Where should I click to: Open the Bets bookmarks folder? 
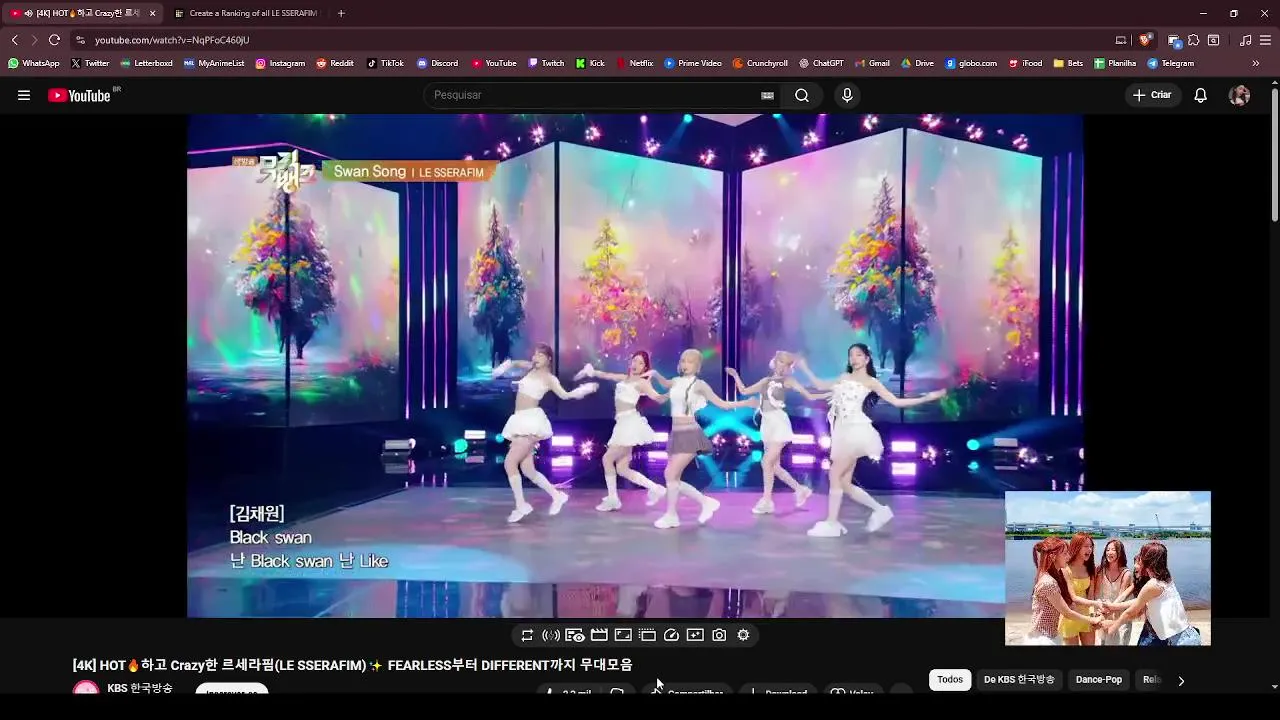[1068, 63]
